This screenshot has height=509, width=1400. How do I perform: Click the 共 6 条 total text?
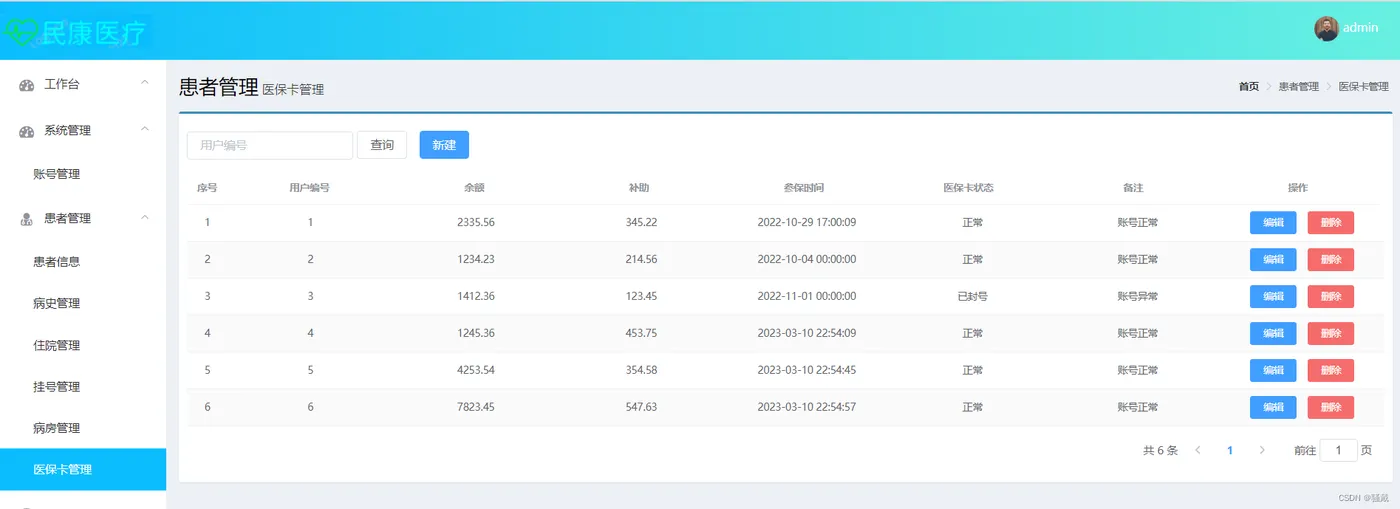(1160, 450)
